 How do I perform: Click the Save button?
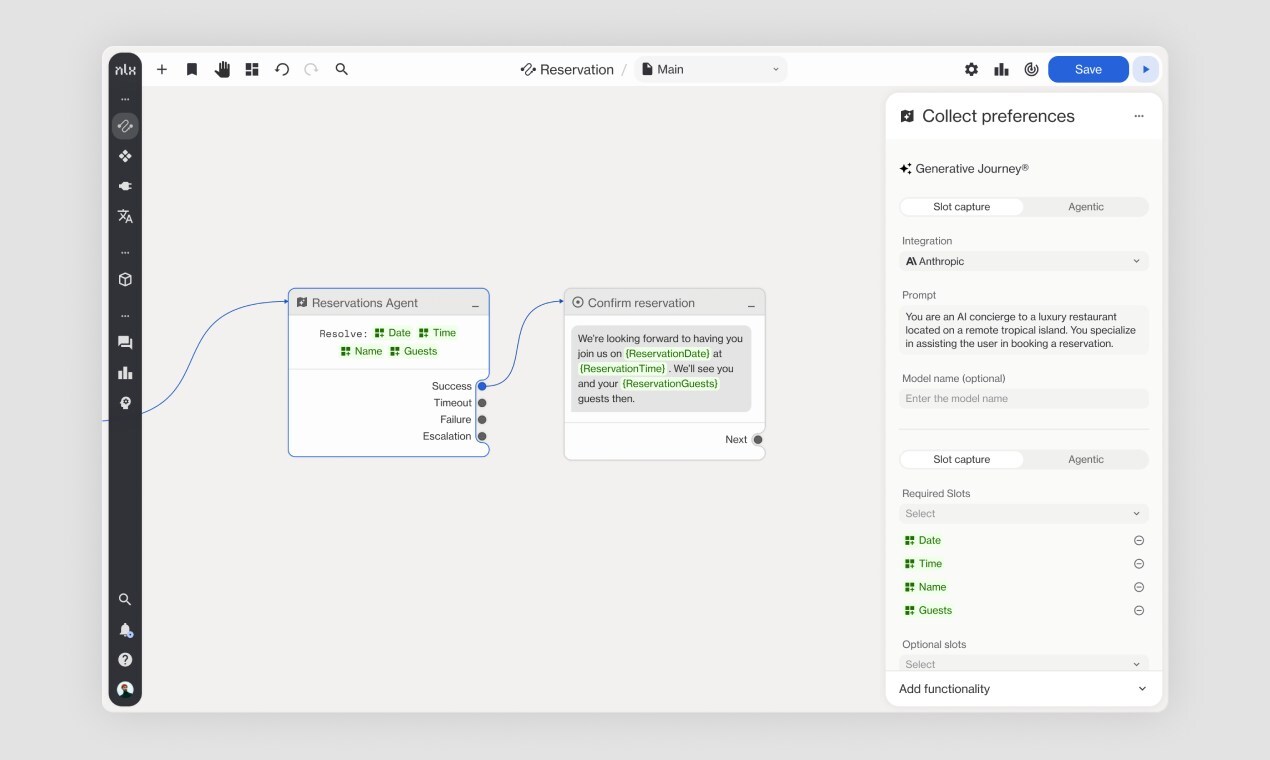[x=1088, y=70]
